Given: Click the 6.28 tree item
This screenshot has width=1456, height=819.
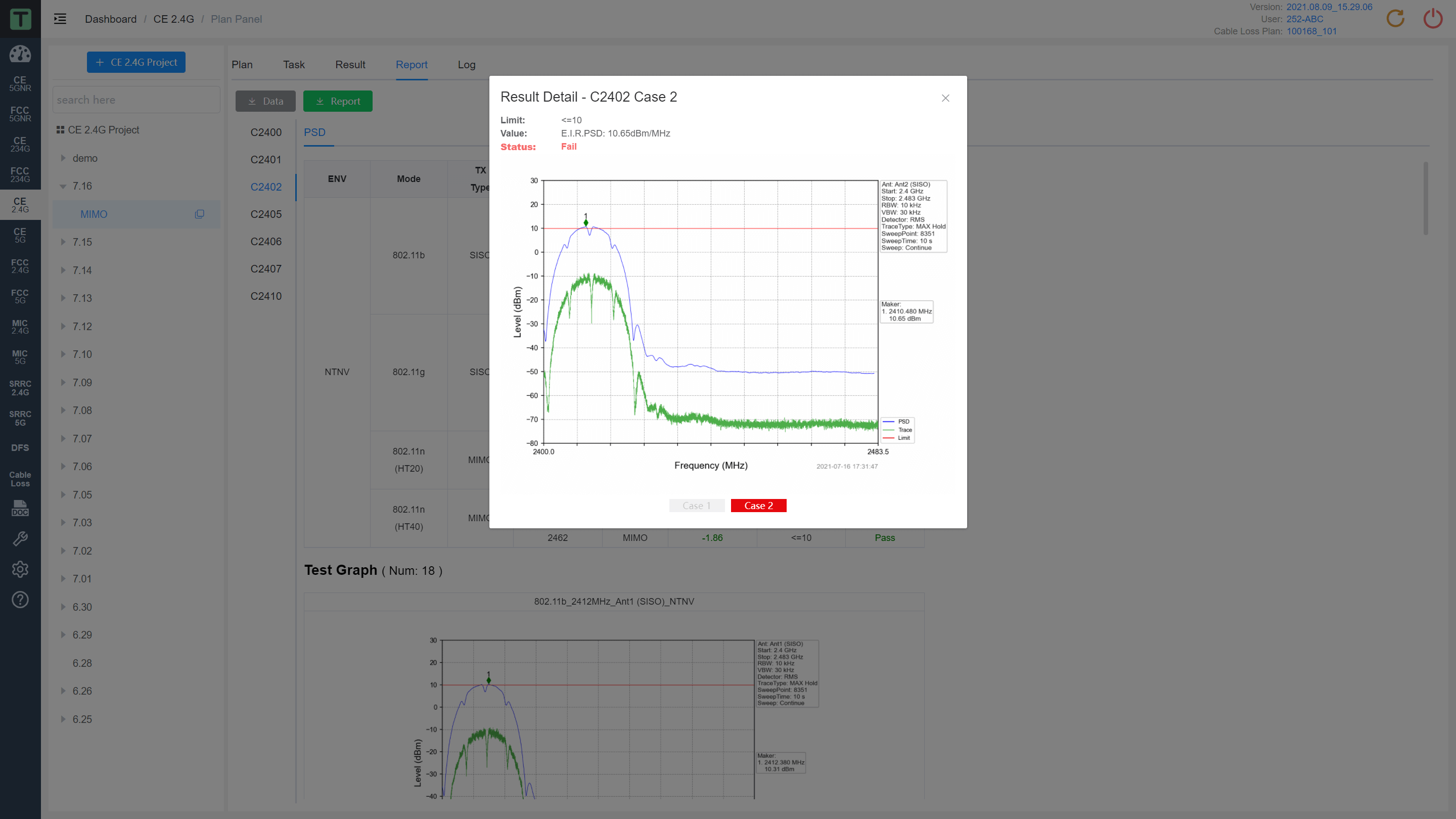Looking at the screenshot, I should (x=82, y=663).
